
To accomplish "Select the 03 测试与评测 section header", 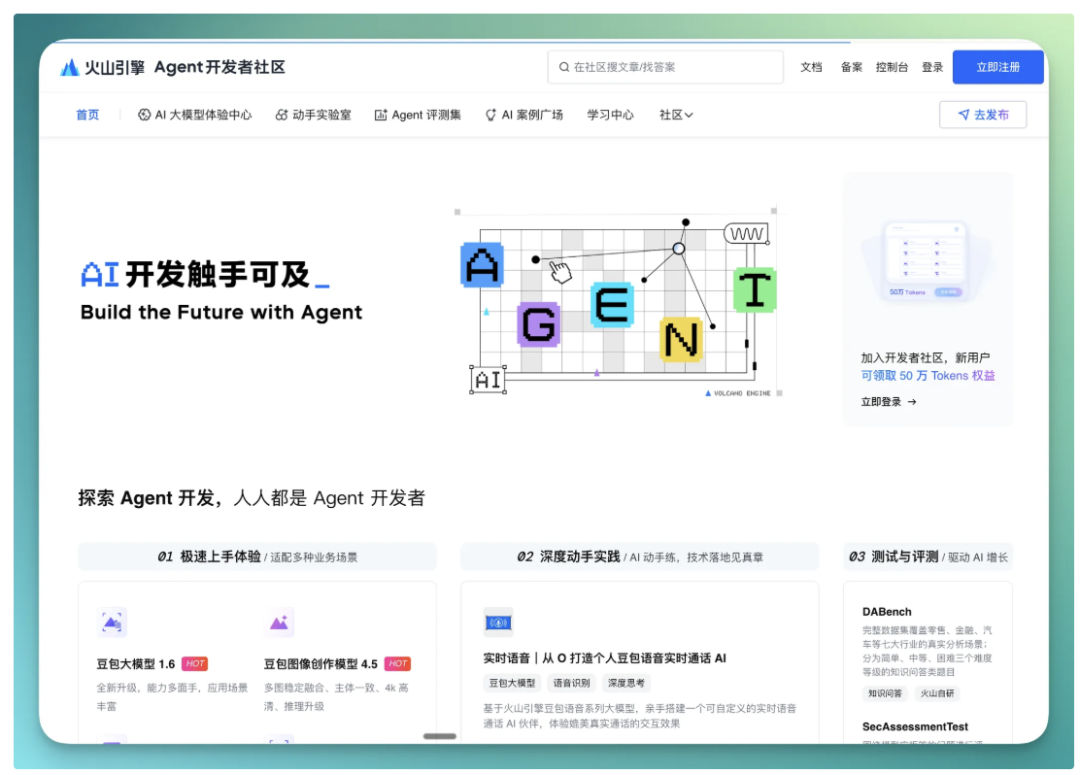I will (x=928, y=557).
